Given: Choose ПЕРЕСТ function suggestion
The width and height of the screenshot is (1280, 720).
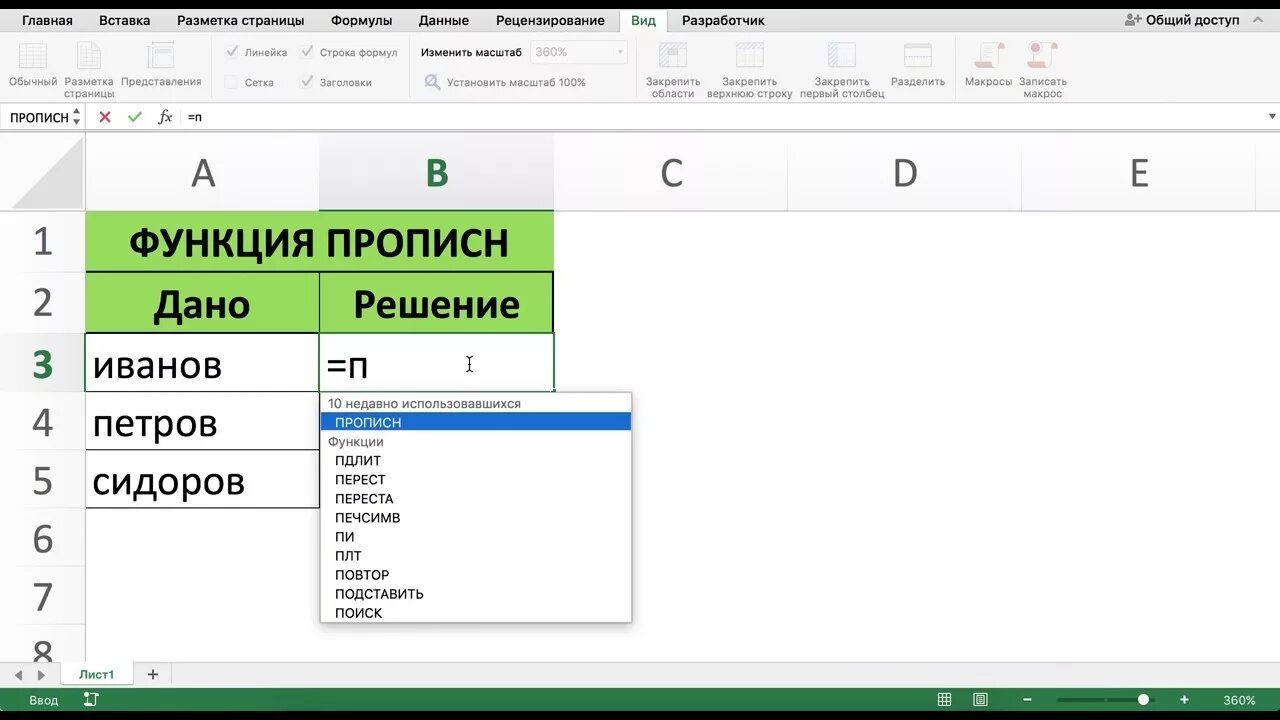Looking at the screenshot, I should click(476, 480).
